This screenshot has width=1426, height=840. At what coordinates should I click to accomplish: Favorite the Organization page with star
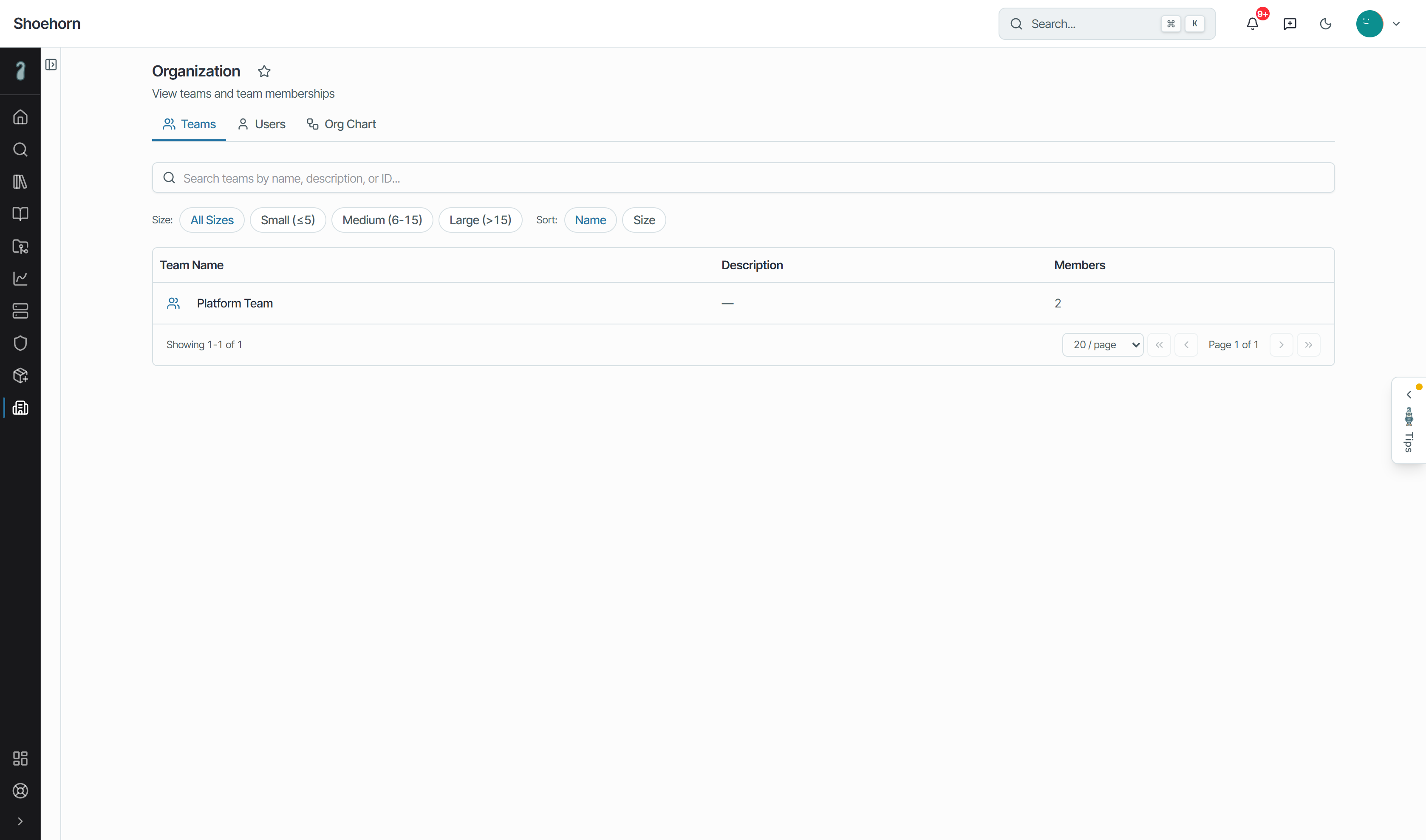click(264, 71)
